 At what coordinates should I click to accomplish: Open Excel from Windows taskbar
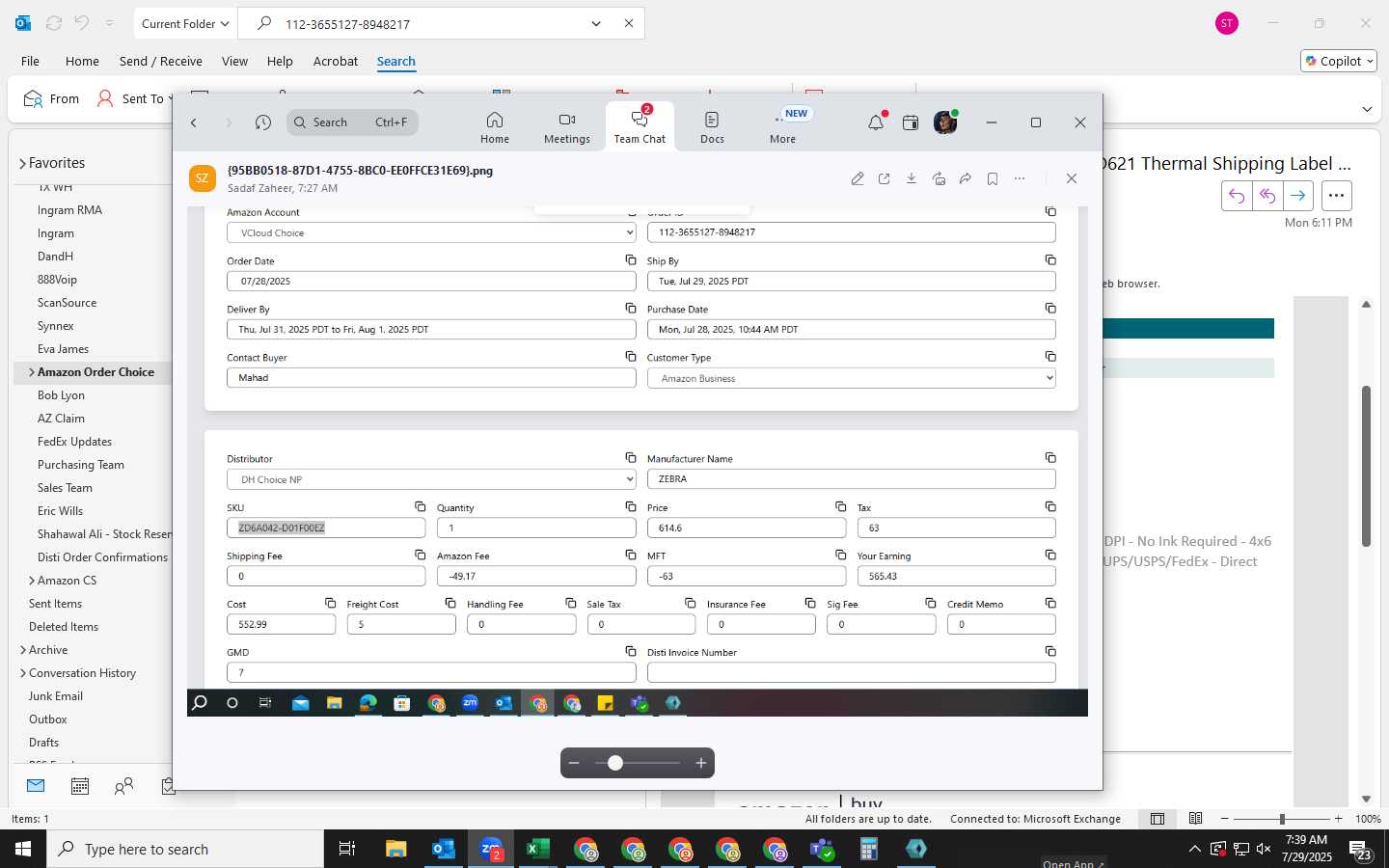point(538,849)
